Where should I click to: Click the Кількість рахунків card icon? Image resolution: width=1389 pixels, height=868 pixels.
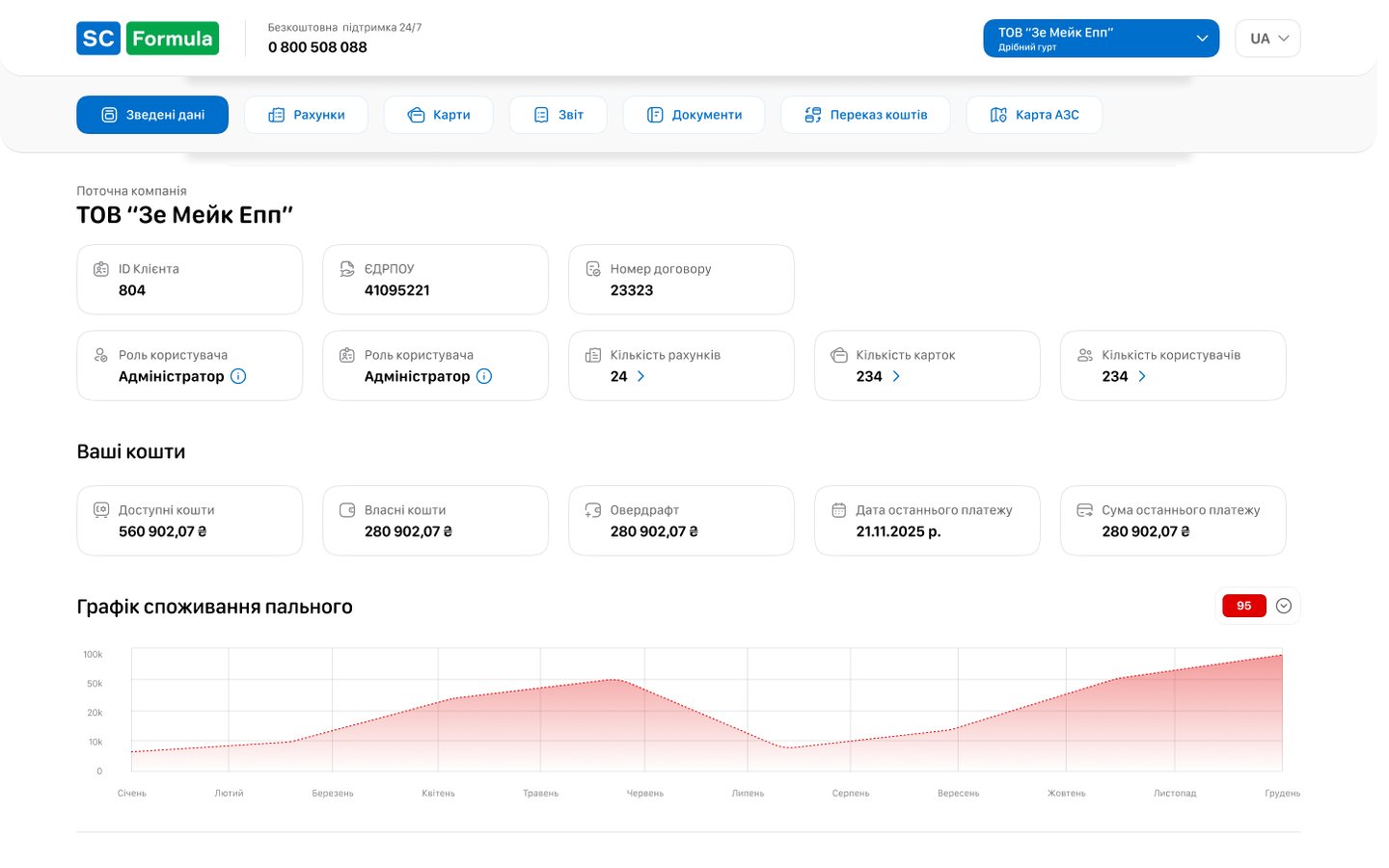[593, 355]
